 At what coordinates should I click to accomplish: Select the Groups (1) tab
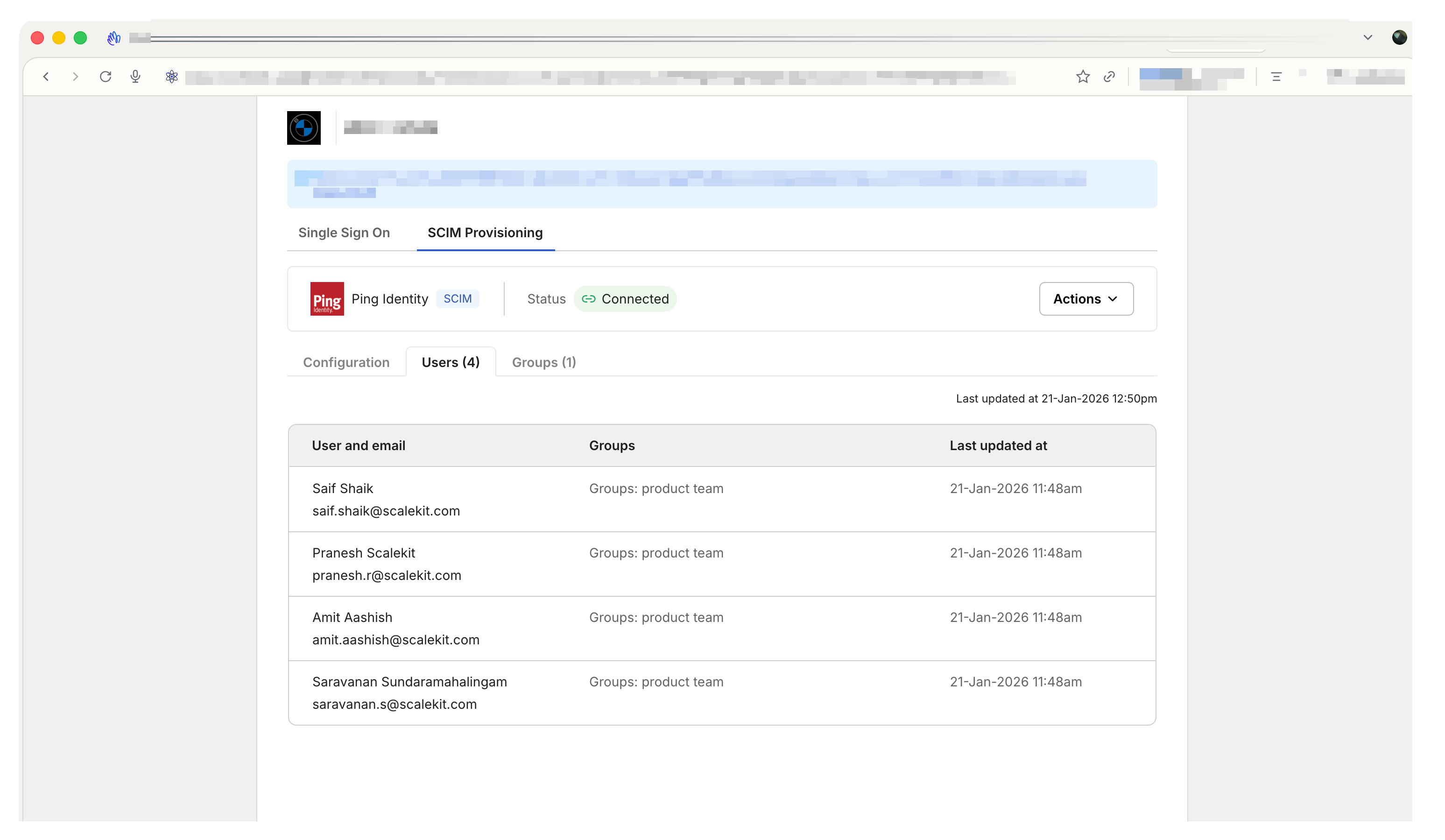(x=543, y=362)
